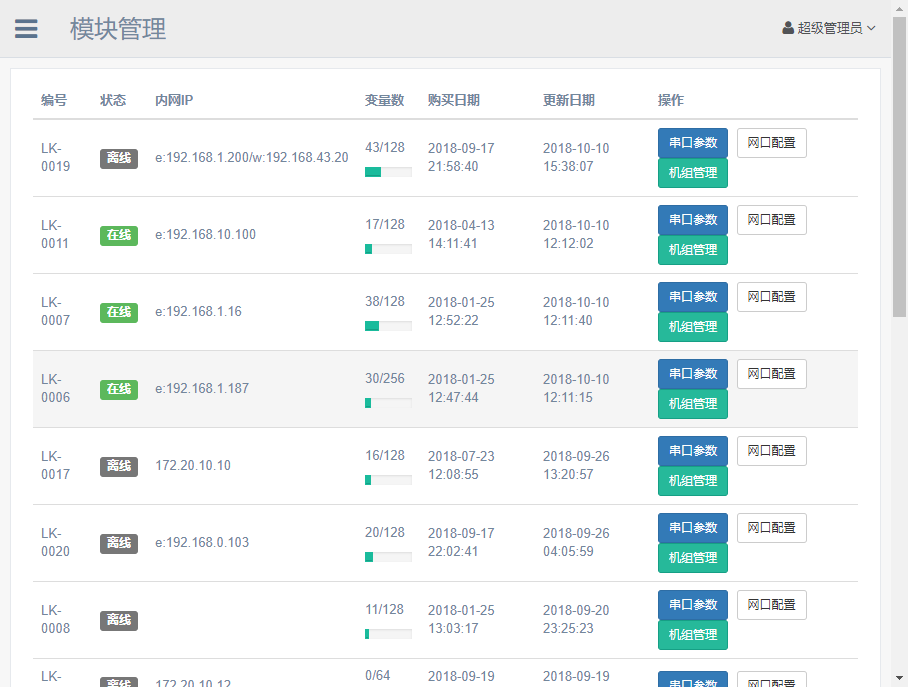Click the user avatar icon beside 超级管理员
Screen dimensions: 908x687
click(788, 28)
